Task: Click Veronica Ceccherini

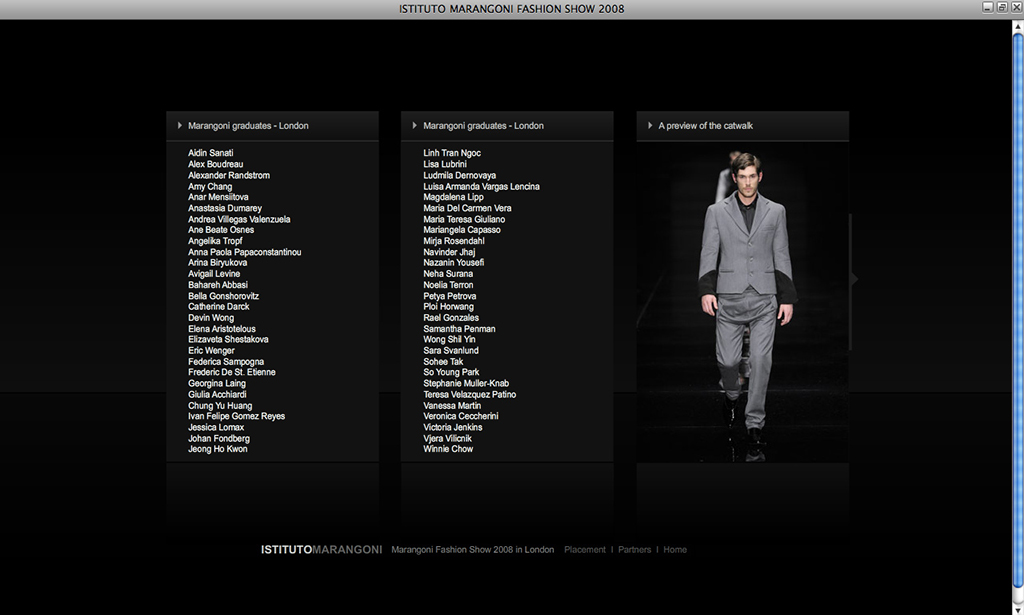Action: (460, 416)
